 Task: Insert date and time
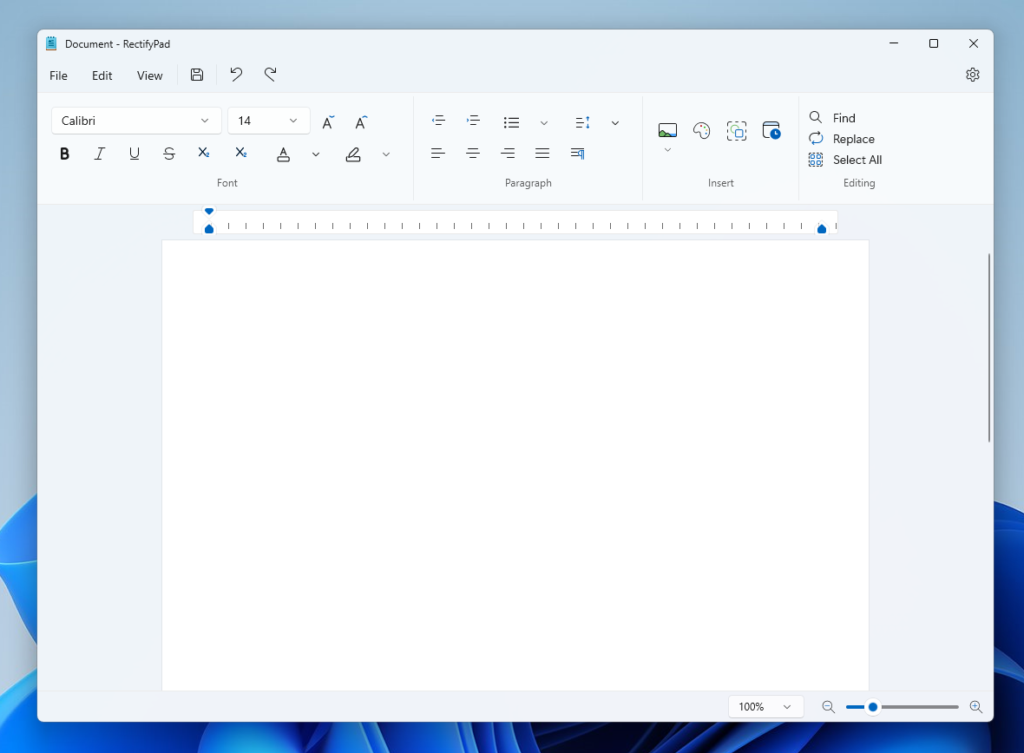[x=771, y=131]
